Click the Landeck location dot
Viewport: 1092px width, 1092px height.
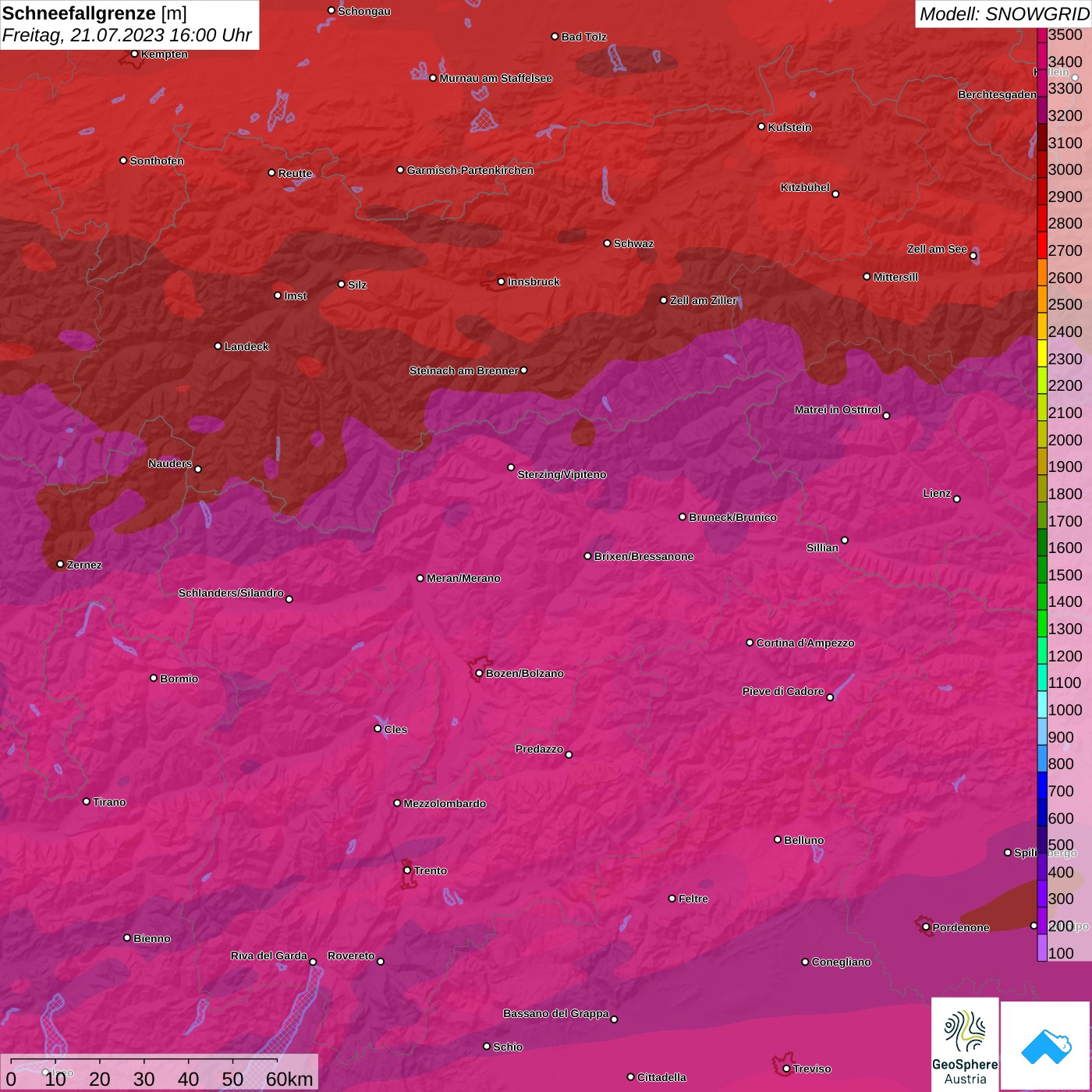click(x=218, y=346)
